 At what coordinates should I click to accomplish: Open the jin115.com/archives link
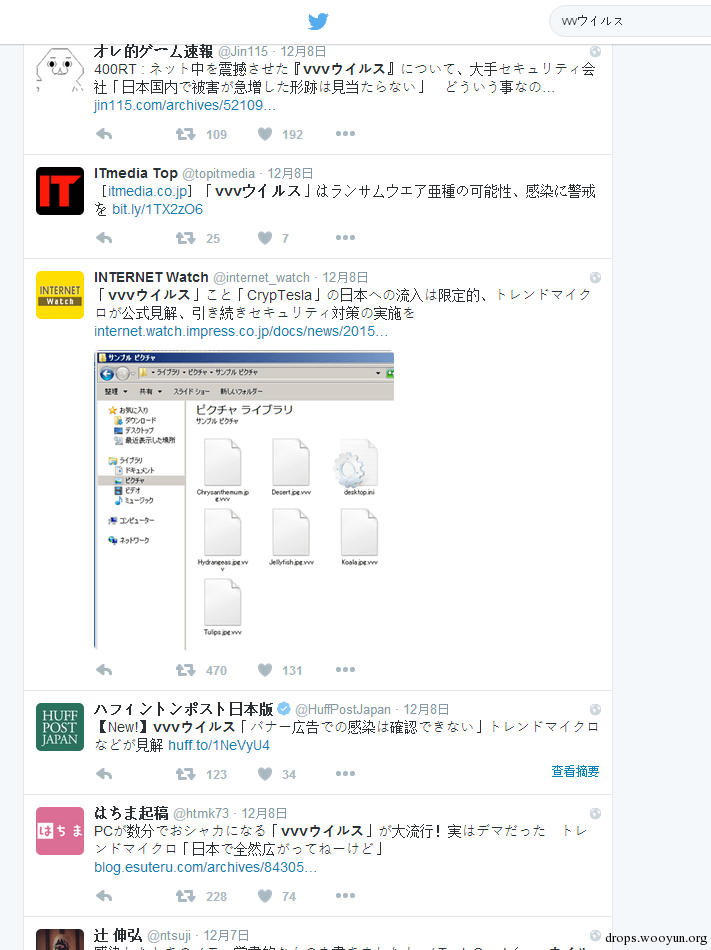(x=185, y=105)
